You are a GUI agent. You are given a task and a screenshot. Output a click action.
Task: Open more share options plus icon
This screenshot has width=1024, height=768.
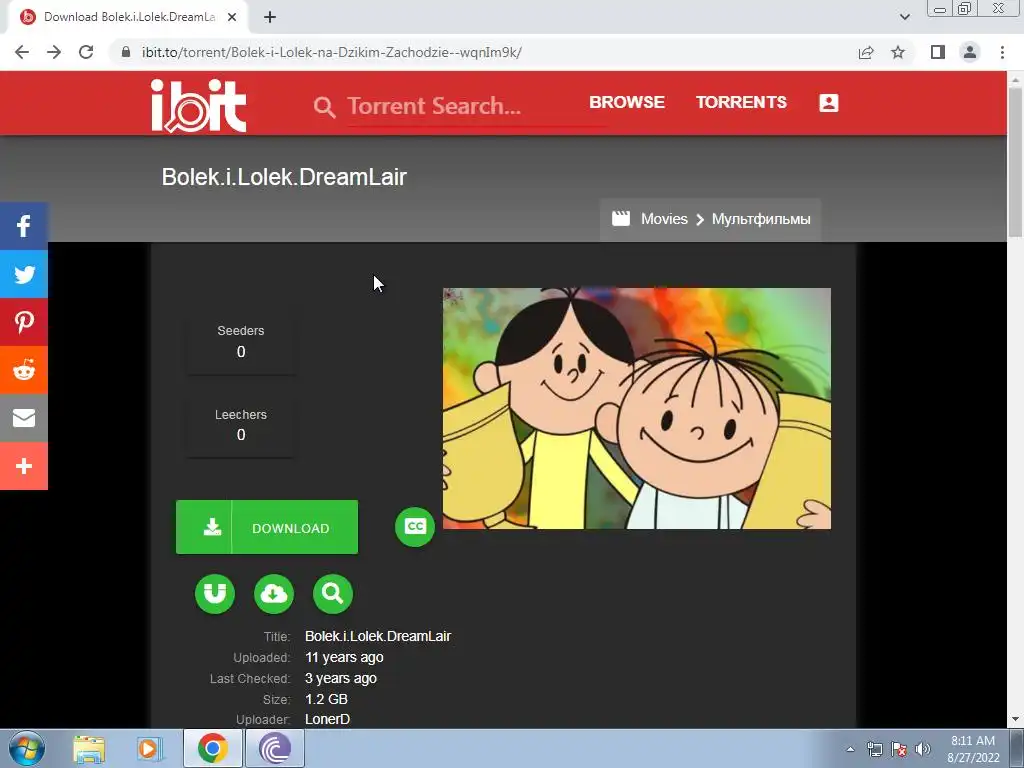(x=24, y=466)
